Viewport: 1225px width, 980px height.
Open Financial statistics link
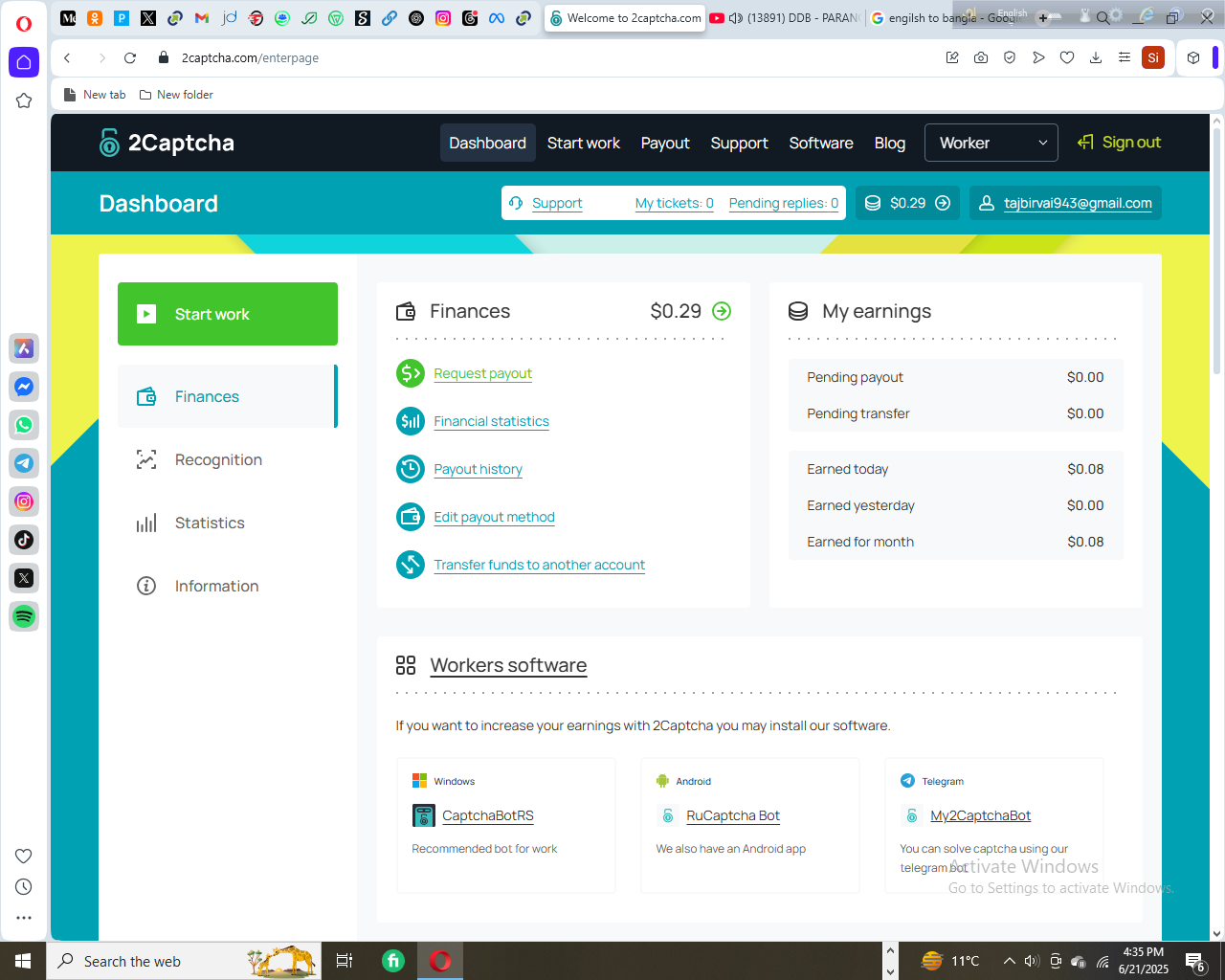491,421
